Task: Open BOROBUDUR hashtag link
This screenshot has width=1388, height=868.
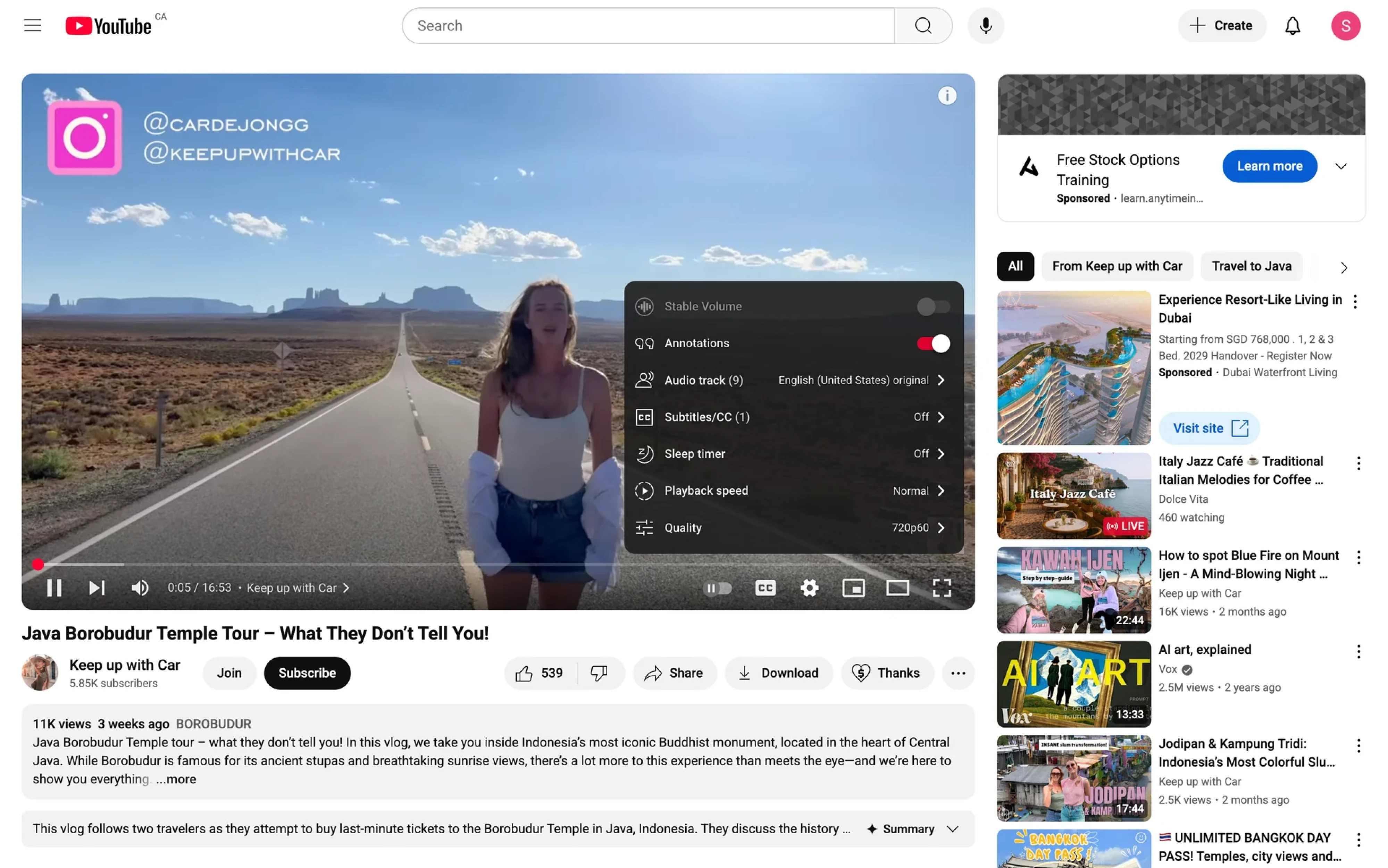Action: coord(214,723)
